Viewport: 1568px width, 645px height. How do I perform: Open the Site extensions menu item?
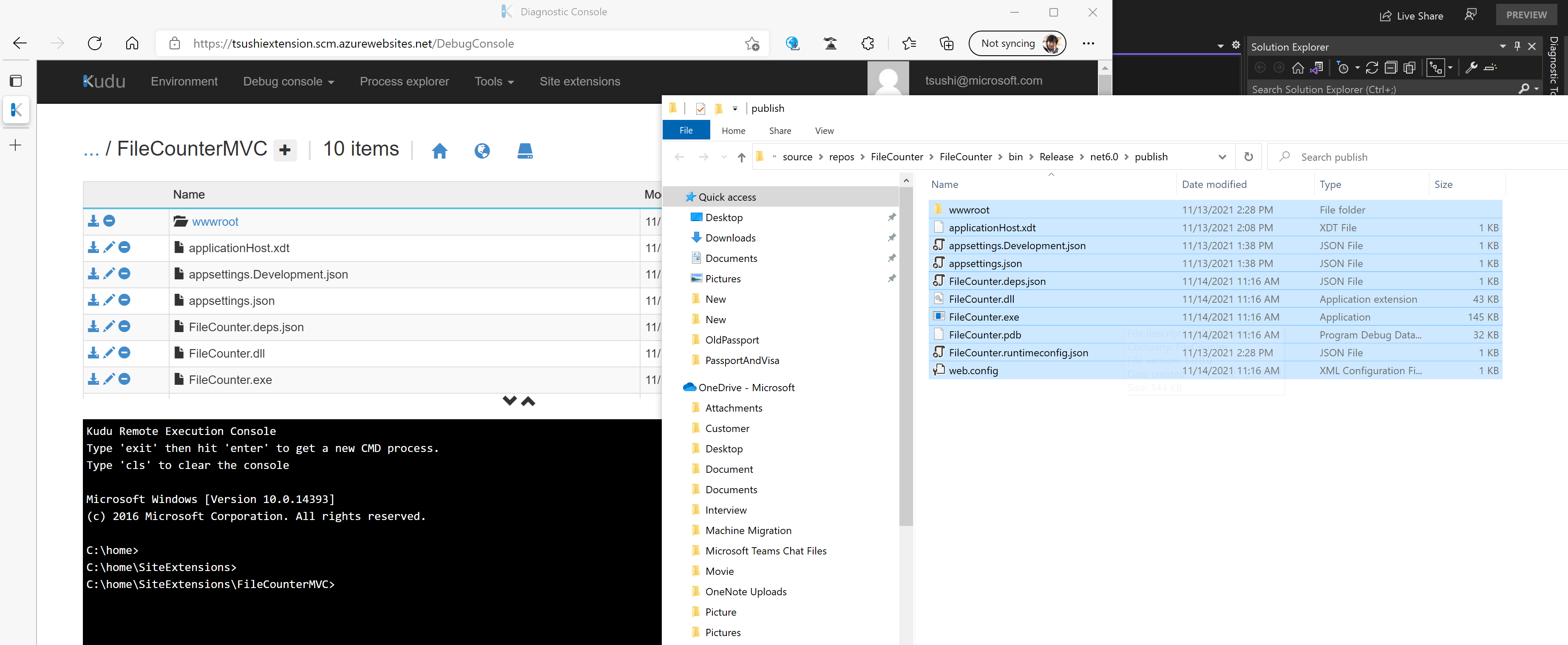579,82
